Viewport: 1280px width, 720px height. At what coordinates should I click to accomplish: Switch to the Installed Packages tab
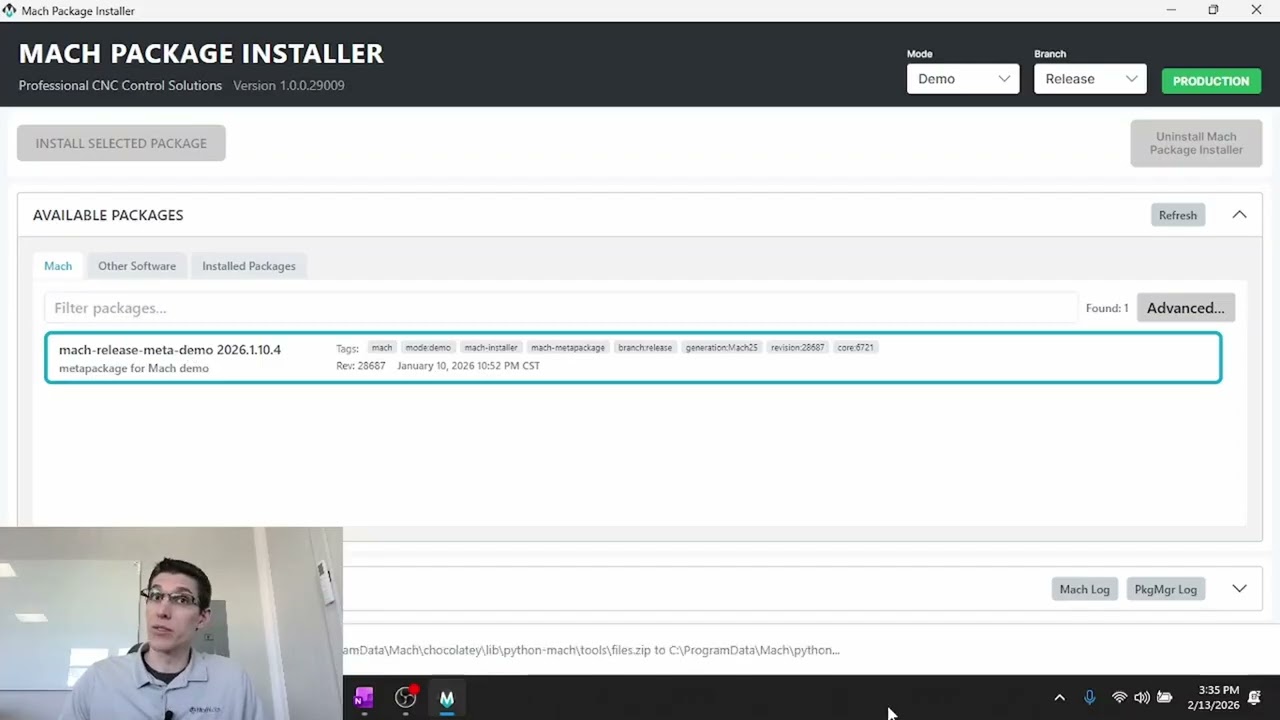pyautogui.click(x=249, y=266)
